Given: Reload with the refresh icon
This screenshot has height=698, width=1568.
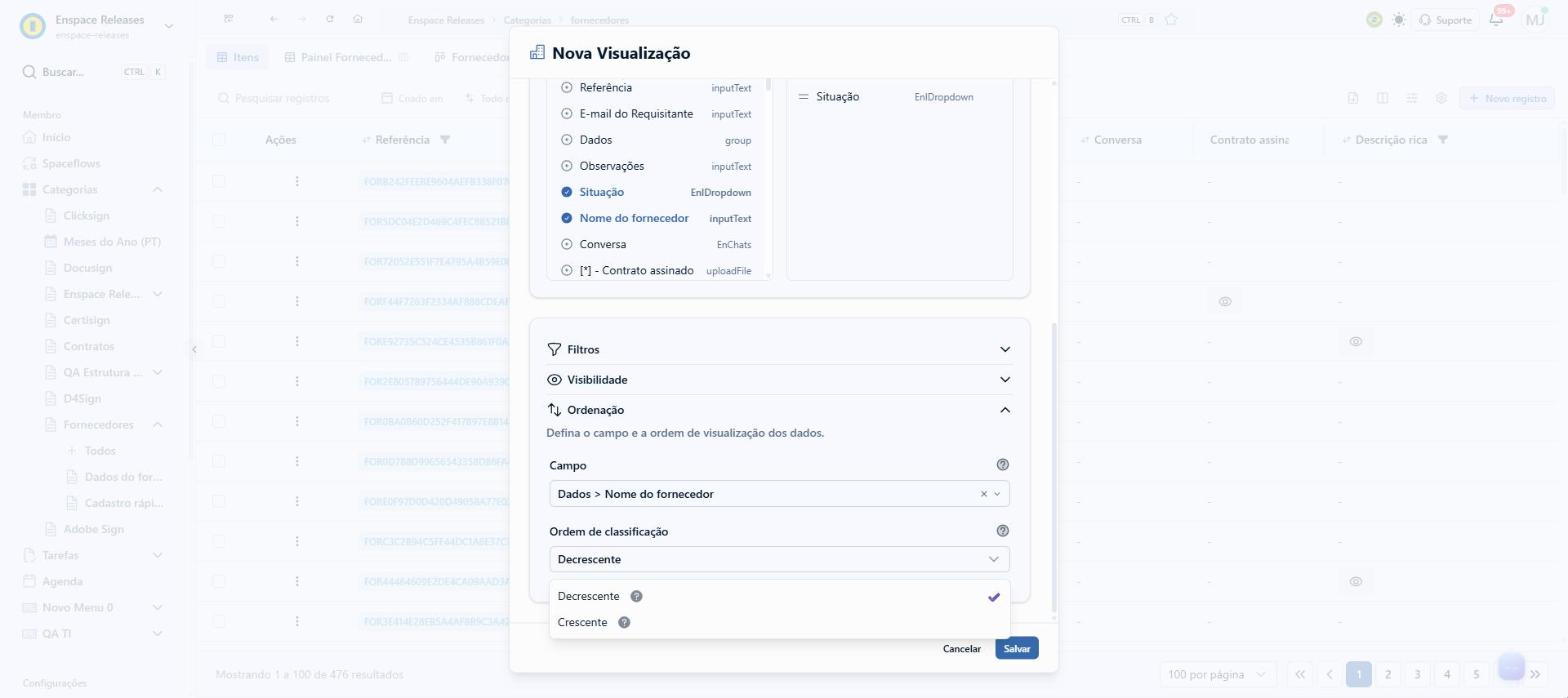Looking at the screenshot, I should pyautogui.click(x=330, y=19).
